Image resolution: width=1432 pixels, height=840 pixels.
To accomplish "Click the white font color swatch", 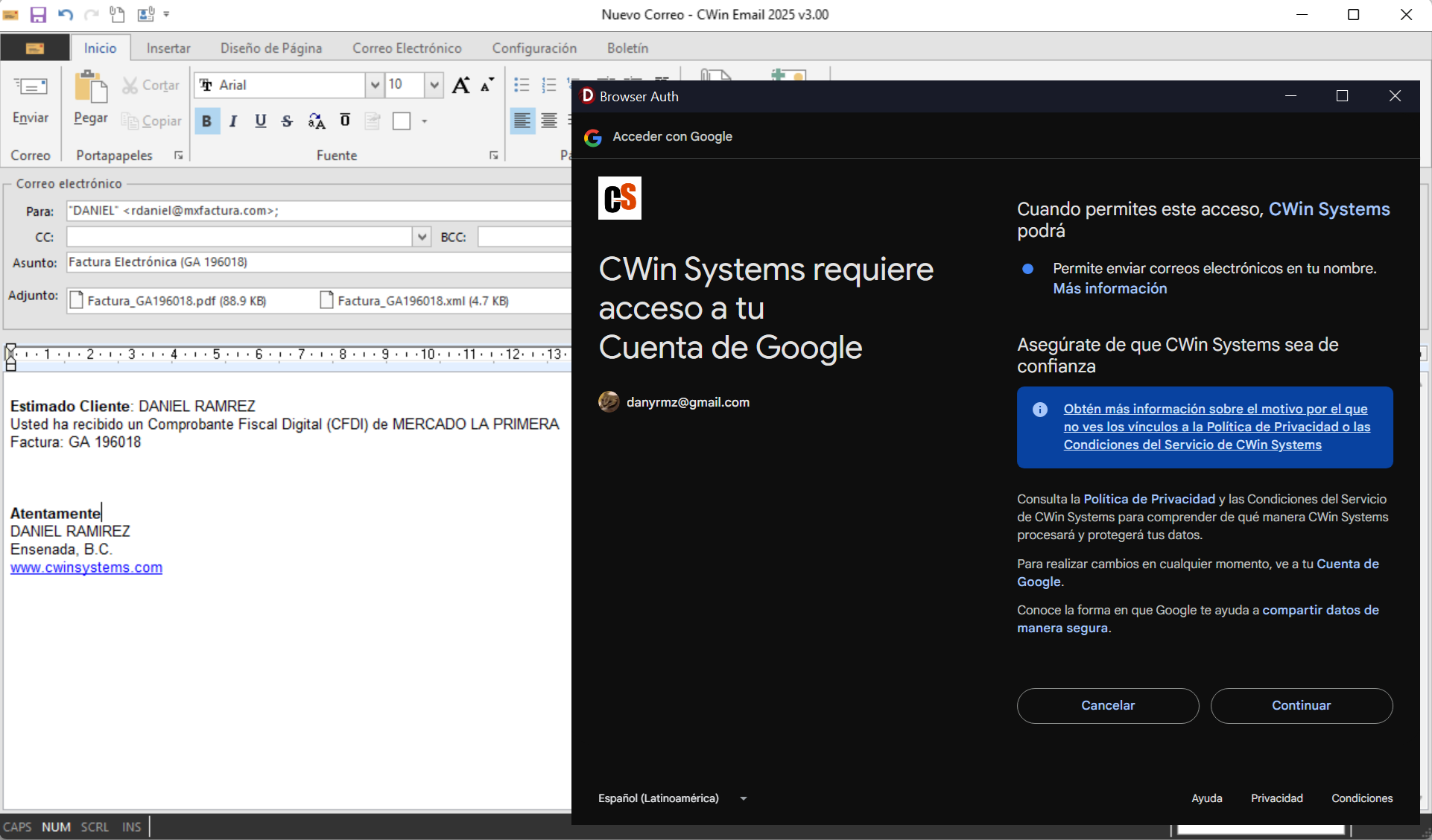I will [402, 121].
